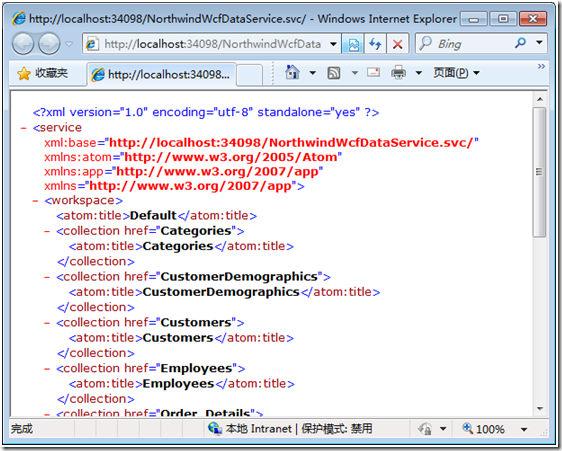Click the Read Mail icon
Viewport: 562px width, 451px height.
373,73
